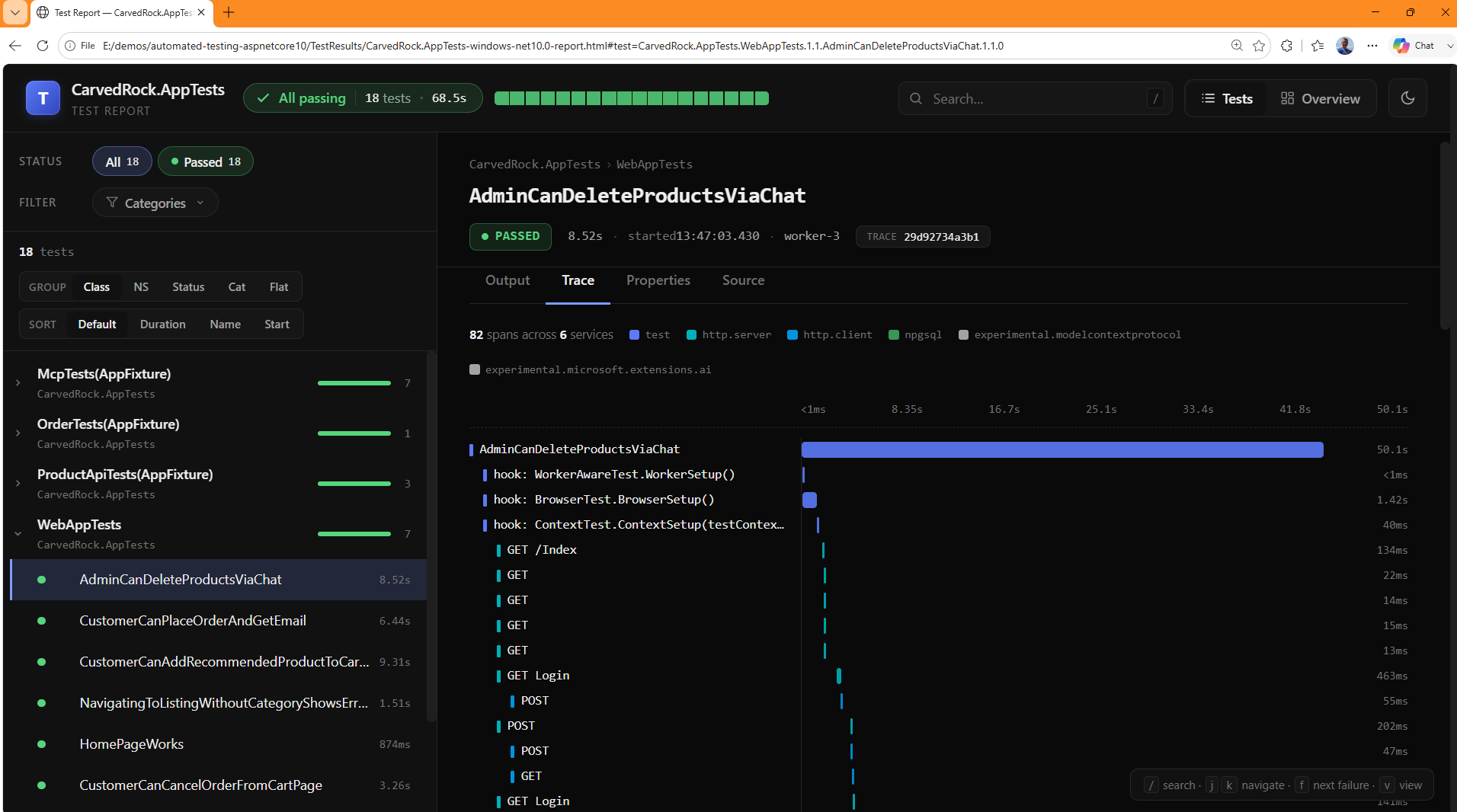Open the browser zoom magnifier icon

1237,46
